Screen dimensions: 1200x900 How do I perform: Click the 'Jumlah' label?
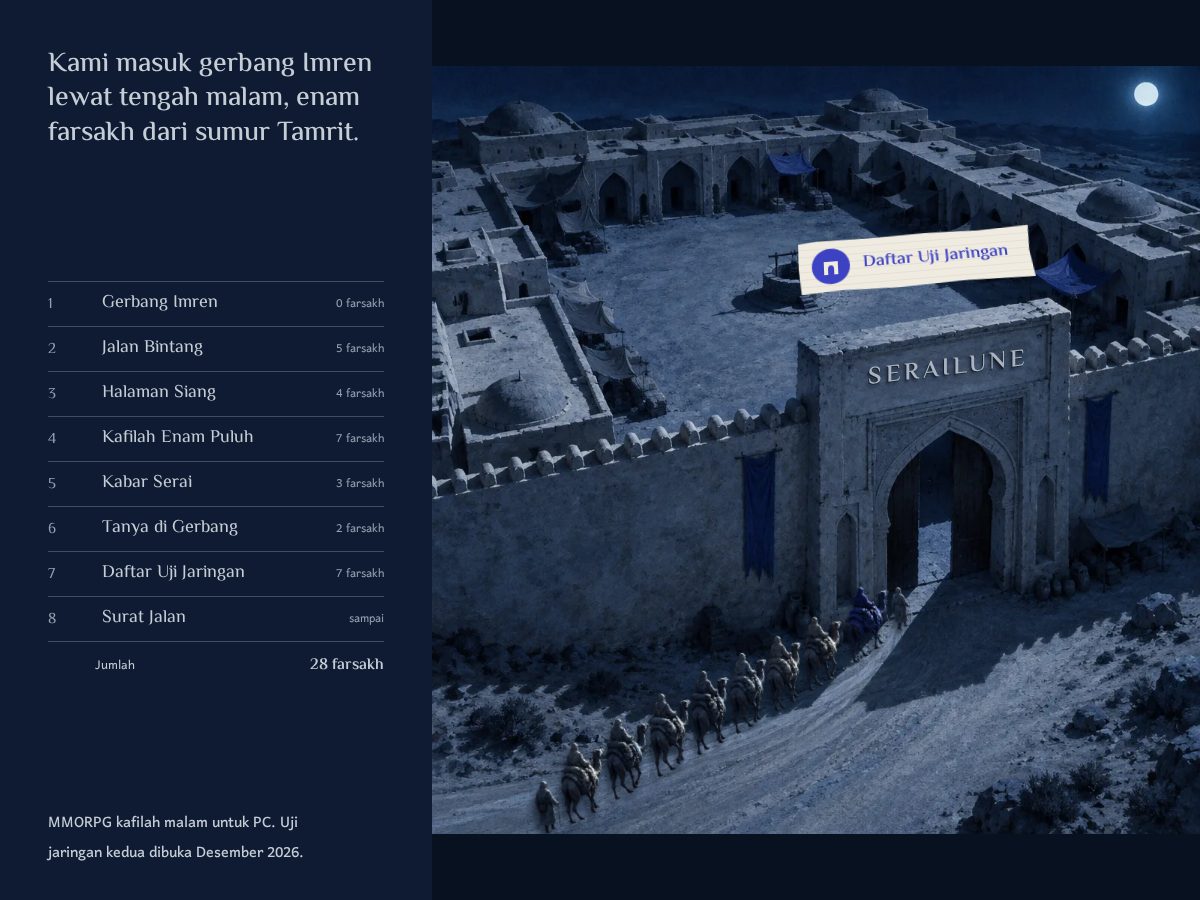coord(115,665)
